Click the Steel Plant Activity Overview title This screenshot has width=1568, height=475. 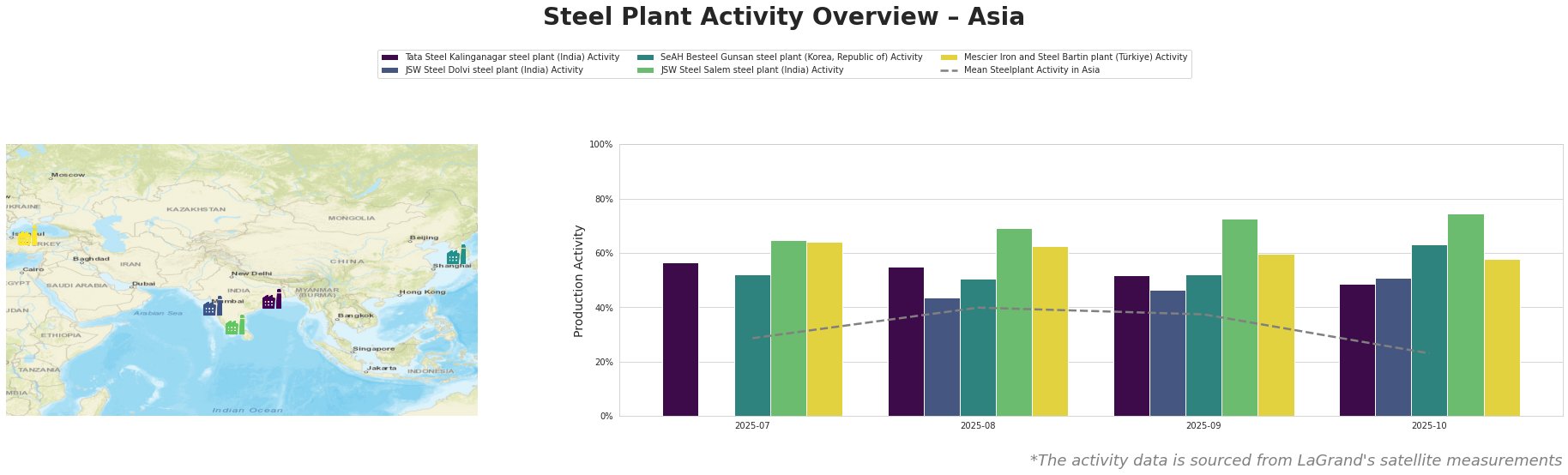[x=783, y=17]
